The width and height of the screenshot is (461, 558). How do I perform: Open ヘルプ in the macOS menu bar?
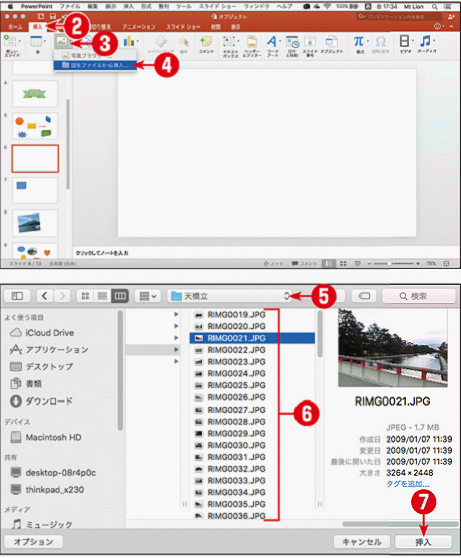tap(284, 6)
